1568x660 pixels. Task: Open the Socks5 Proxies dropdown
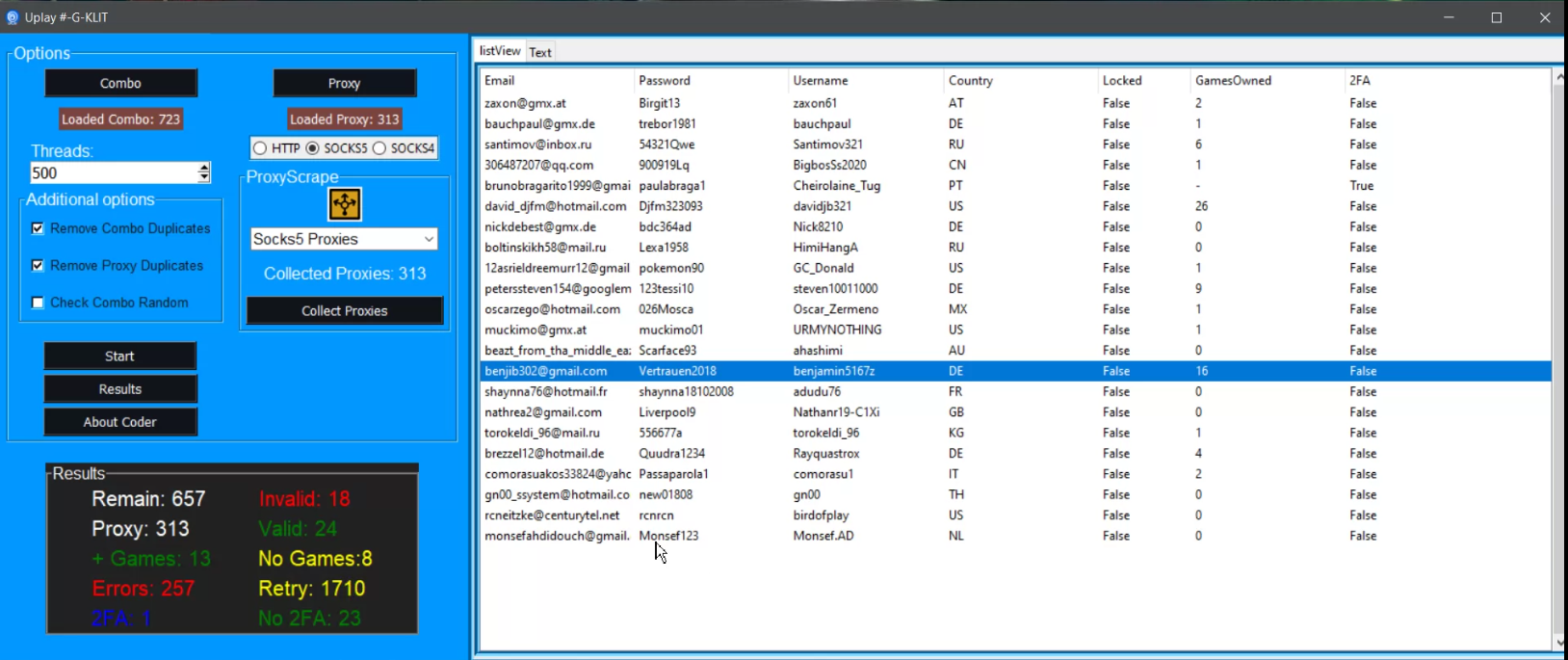(344, 239)
